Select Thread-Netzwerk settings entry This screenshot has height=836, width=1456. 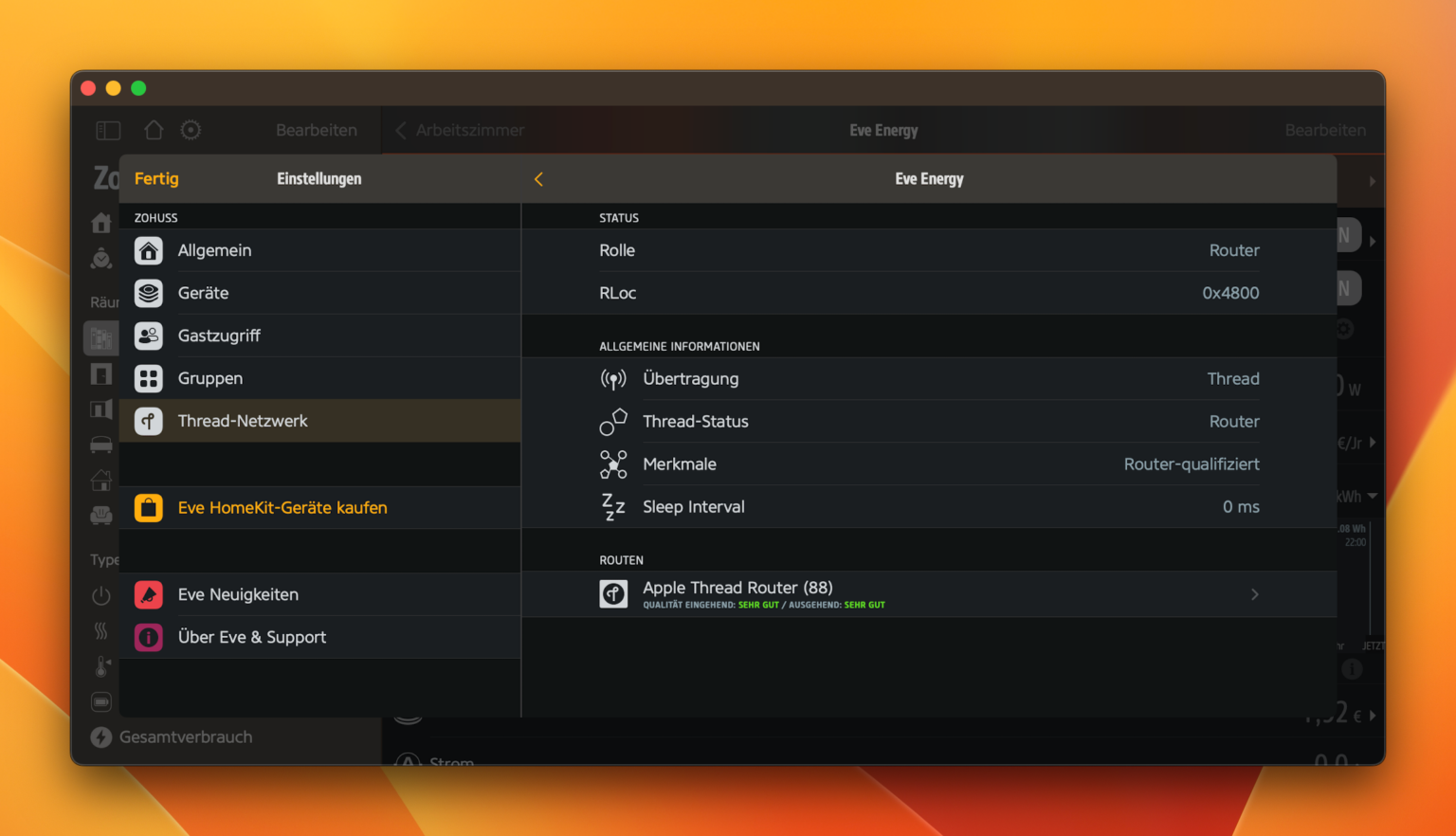tap(243, 421)
